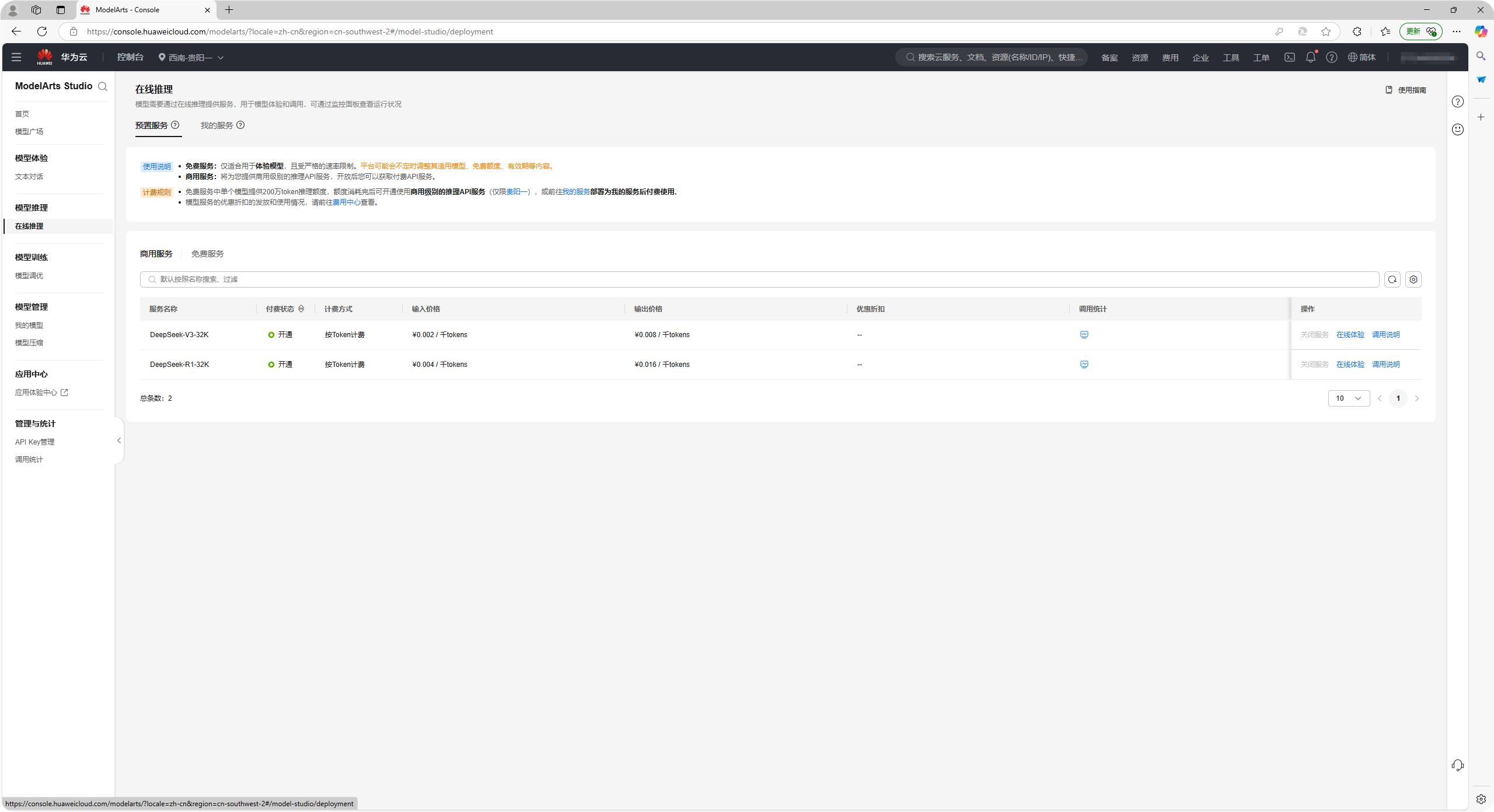Image resolution: width=1494 pixels, height=812 pixels.
Task: Click the notification bell icon
Action: click(x=1310, y=57)
